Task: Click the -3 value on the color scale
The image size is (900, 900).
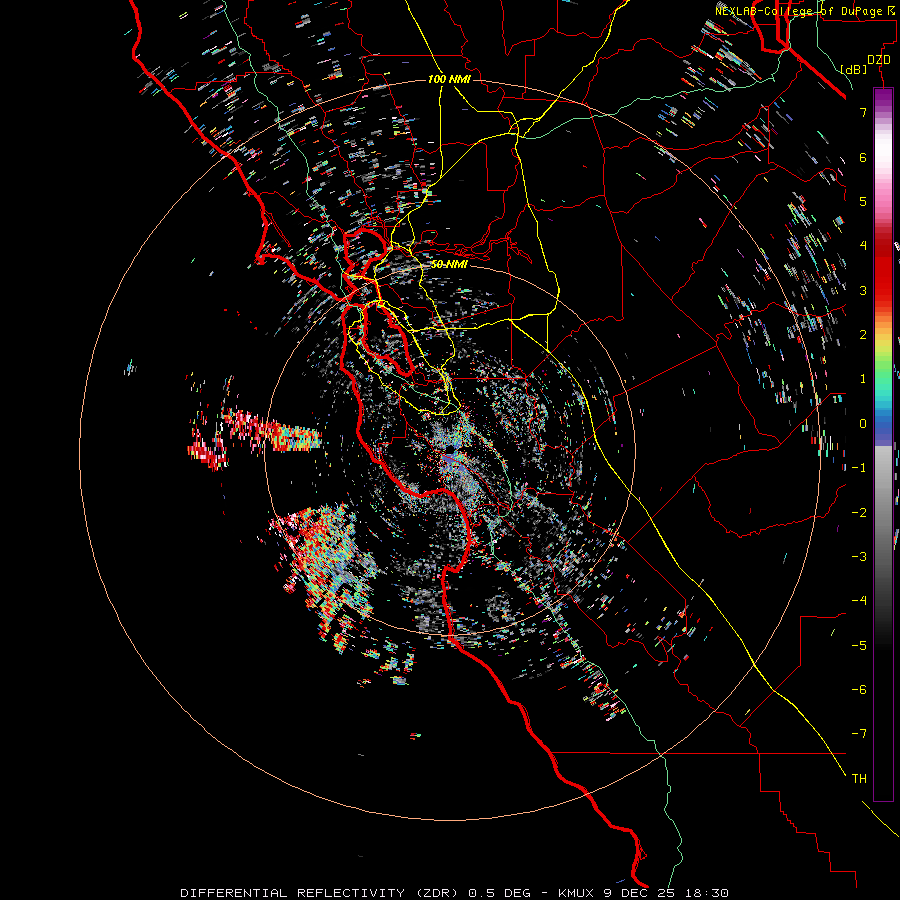Action: pos(859,557)
